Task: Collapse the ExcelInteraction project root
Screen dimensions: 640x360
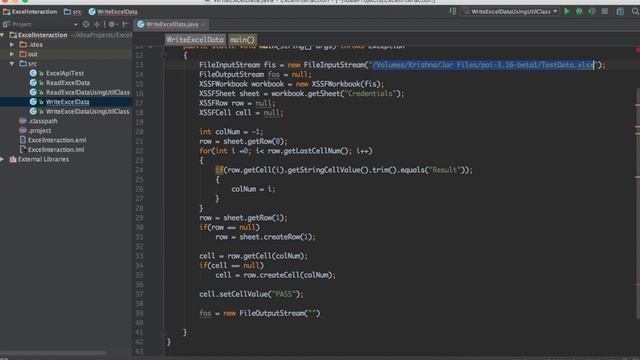Action: [x=3, y=35]
